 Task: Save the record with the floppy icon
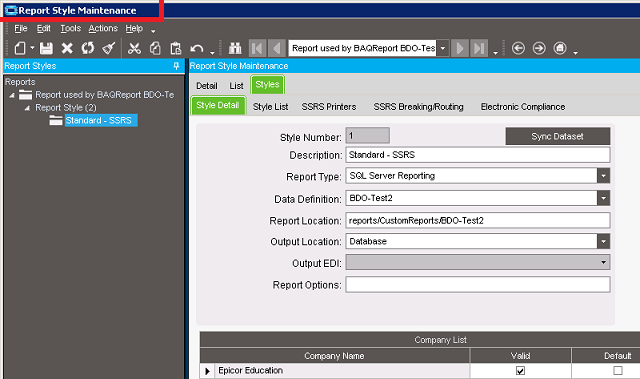(46, 48)
